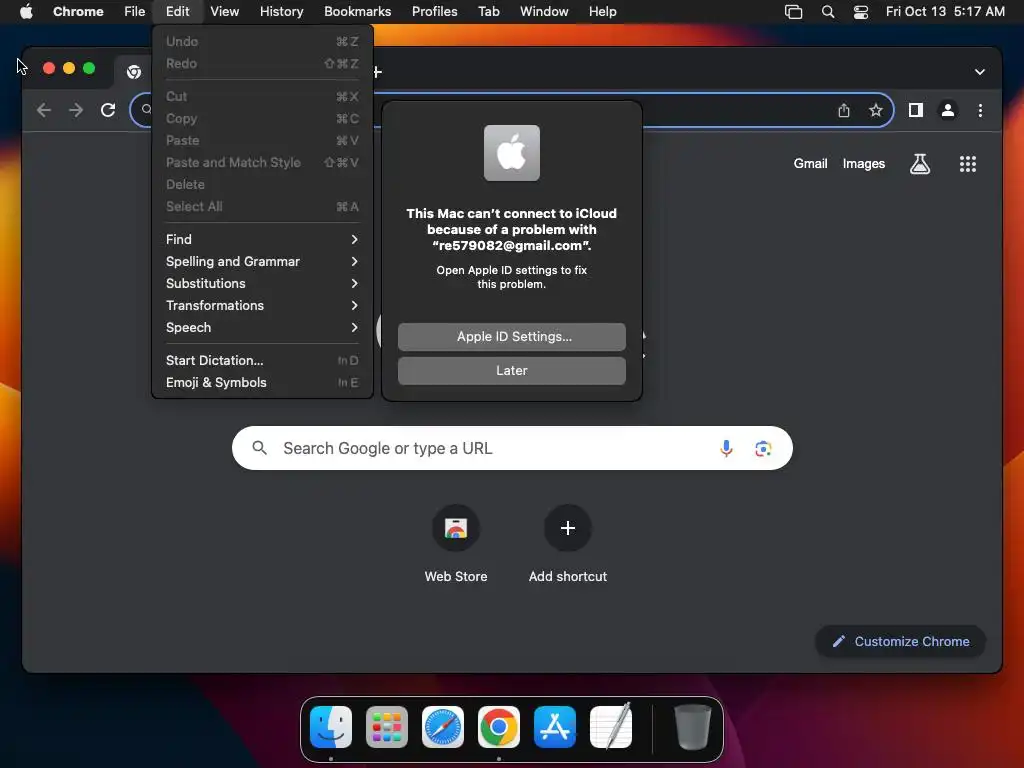Open Finder from the Dock
The height and width of the screenshot is (768, 1024).
(331, 727)
